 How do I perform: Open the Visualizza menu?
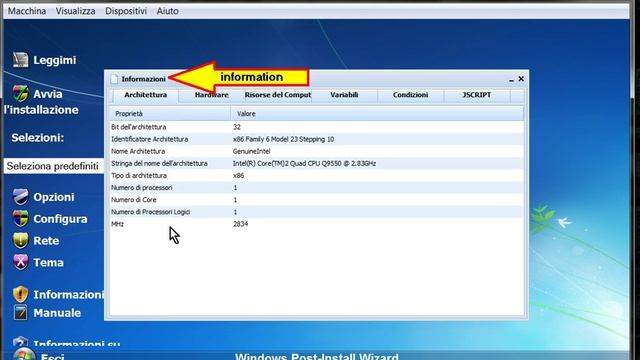76,11
